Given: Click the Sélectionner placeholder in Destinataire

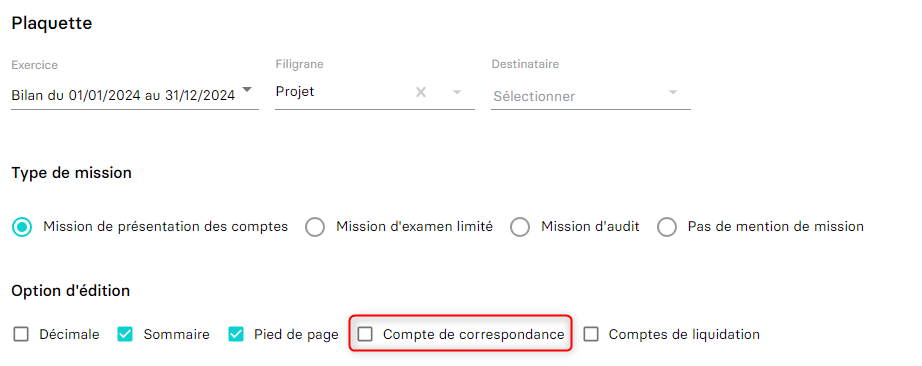Looking at the screenshot, I should 534,96.
